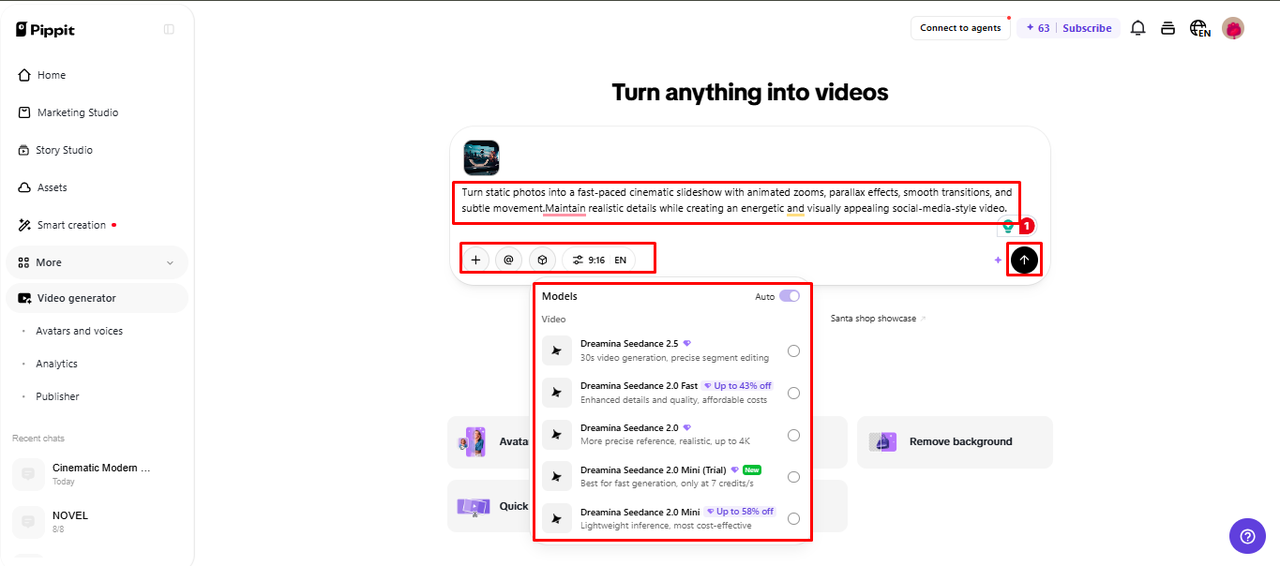The height and width of the screenshot is (566, 1280).
Task: Open the purple help question mark button
Action: point(1247,536)
